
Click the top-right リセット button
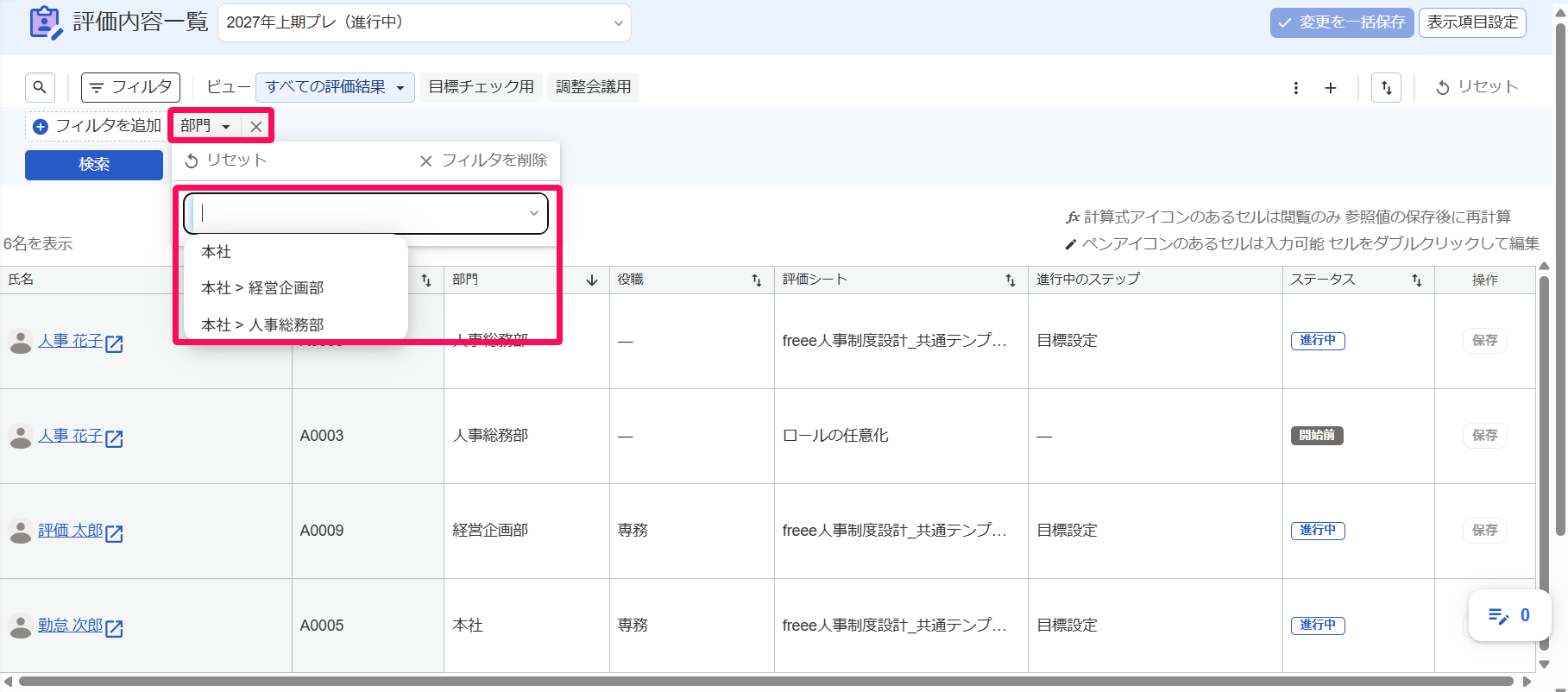click(x=1477, y=87)
